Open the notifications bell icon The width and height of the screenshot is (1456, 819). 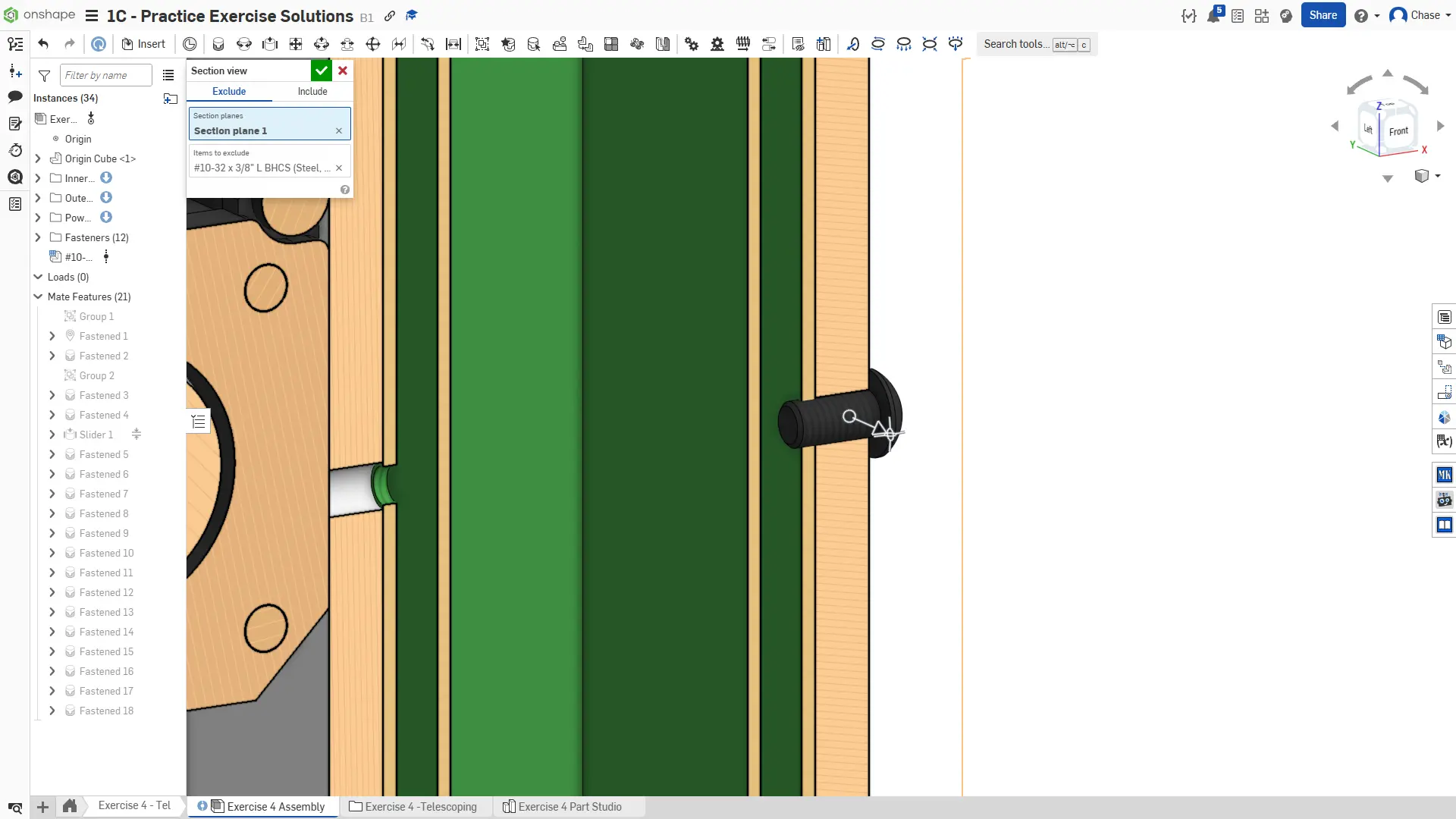[1213, 16]
